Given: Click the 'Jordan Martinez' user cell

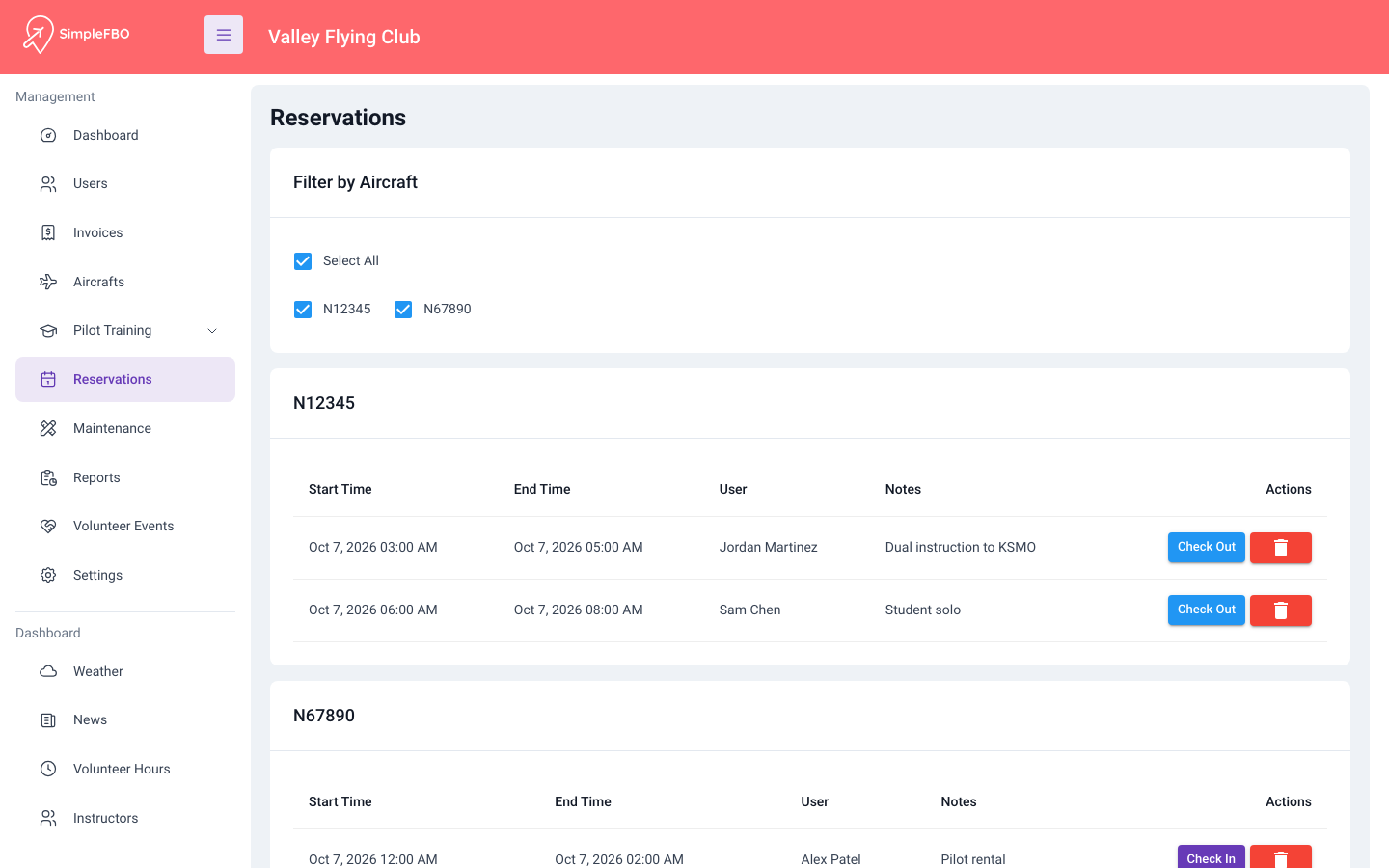Looking at the screenshot, I should pos(769,547).
